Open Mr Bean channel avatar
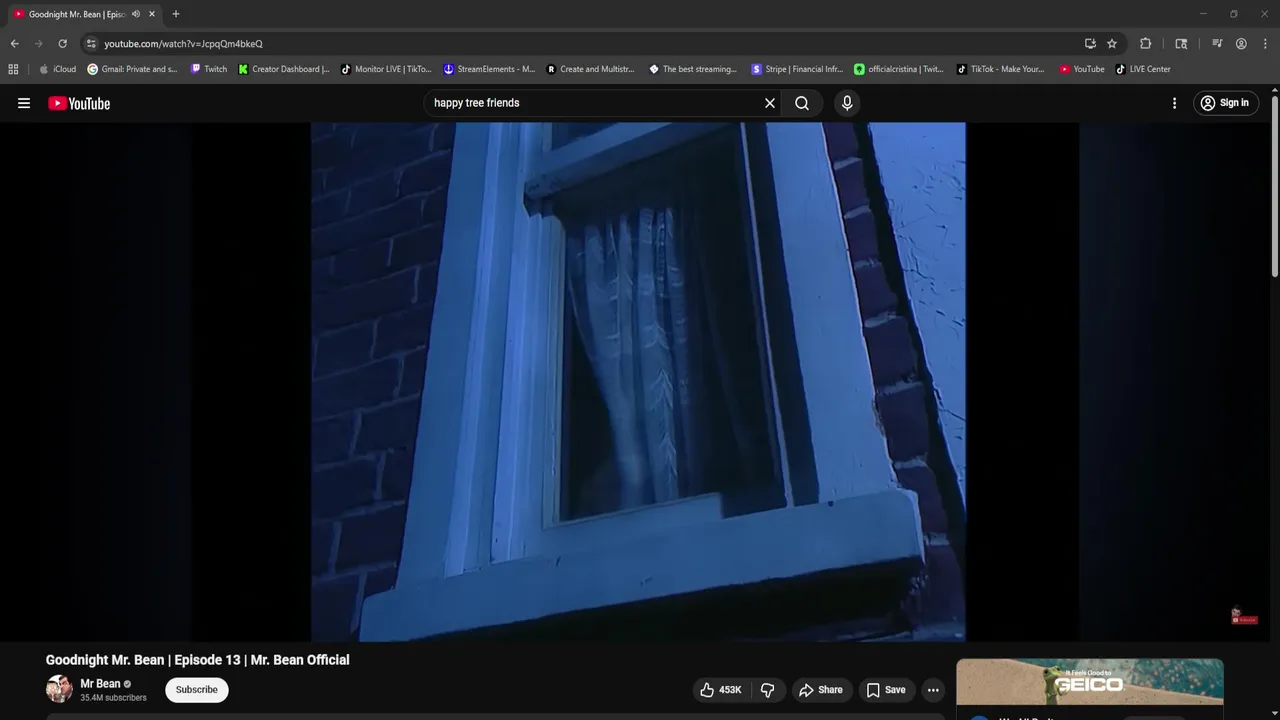 tap(59, 689)
